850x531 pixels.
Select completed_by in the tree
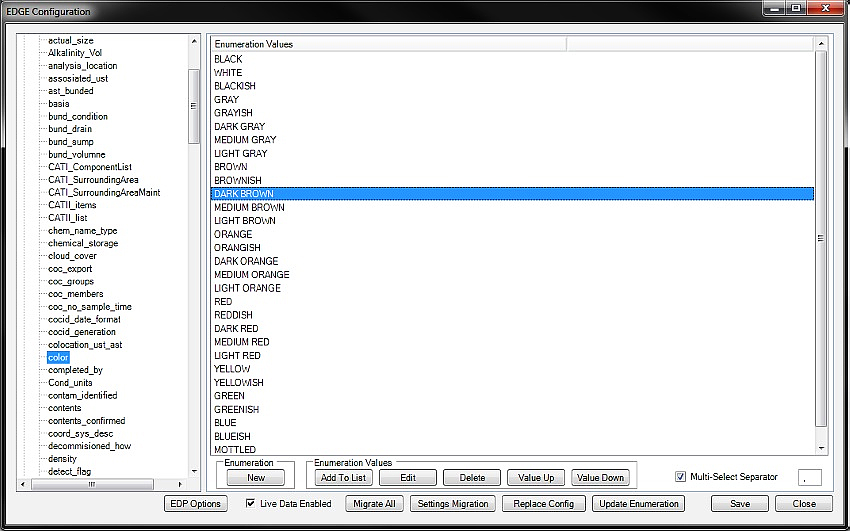click(75, 370)
